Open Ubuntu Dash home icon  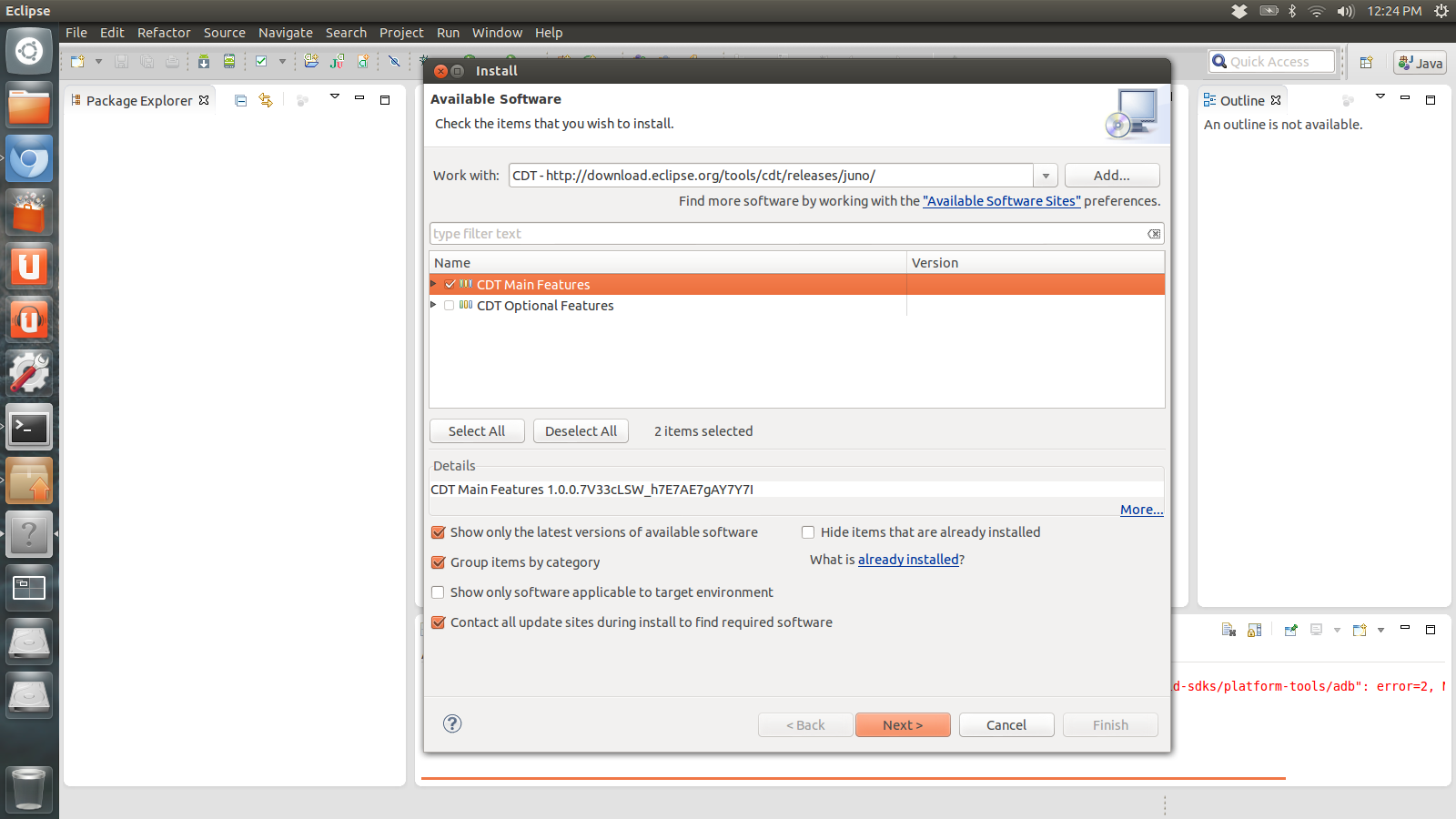click(29, 51)
